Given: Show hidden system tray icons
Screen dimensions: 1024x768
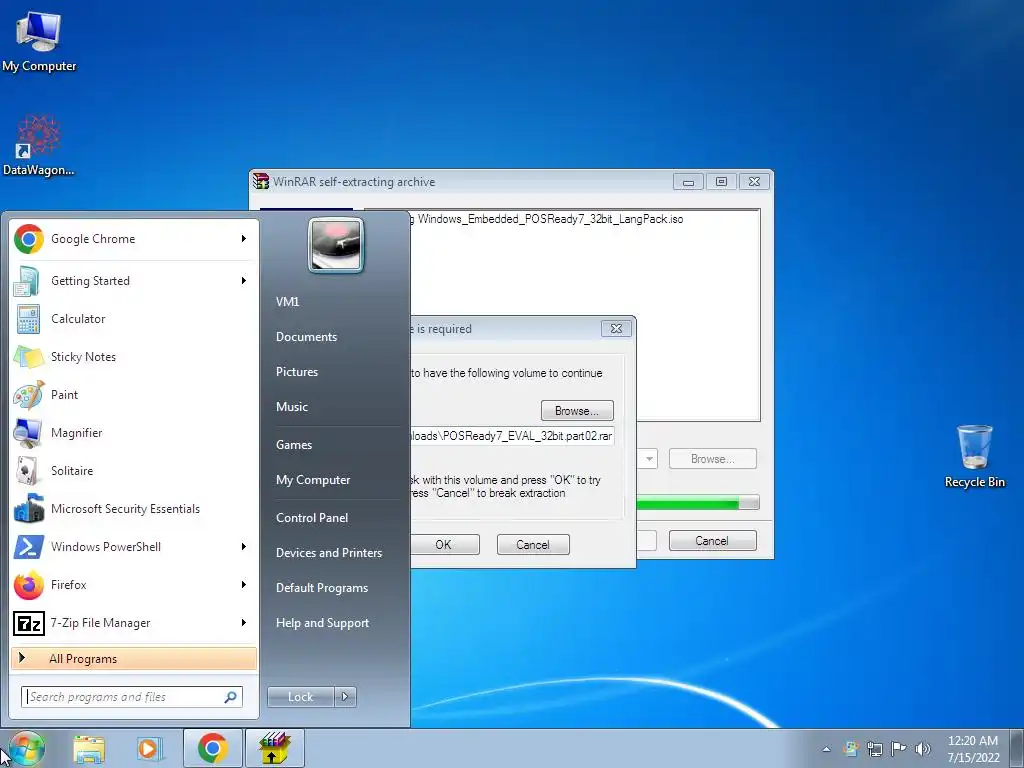Looking at the screenshot, I should pos(826,749).
